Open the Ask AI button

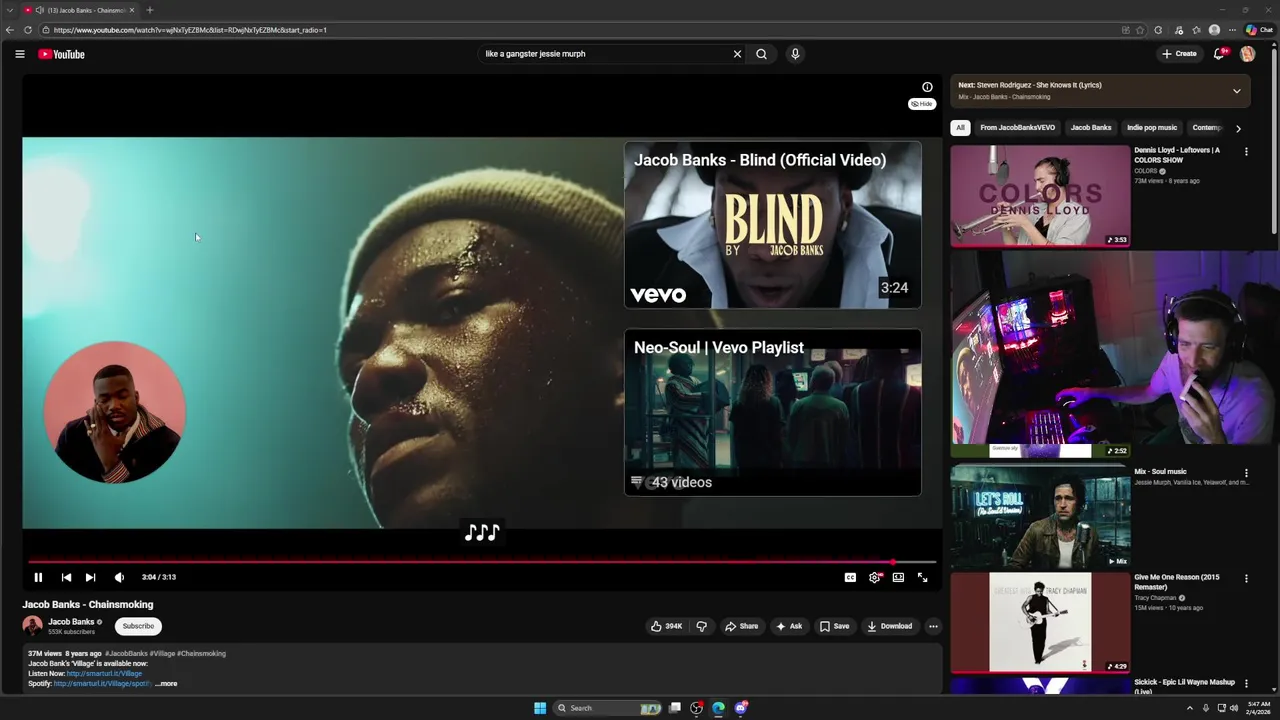click(788, 626)
